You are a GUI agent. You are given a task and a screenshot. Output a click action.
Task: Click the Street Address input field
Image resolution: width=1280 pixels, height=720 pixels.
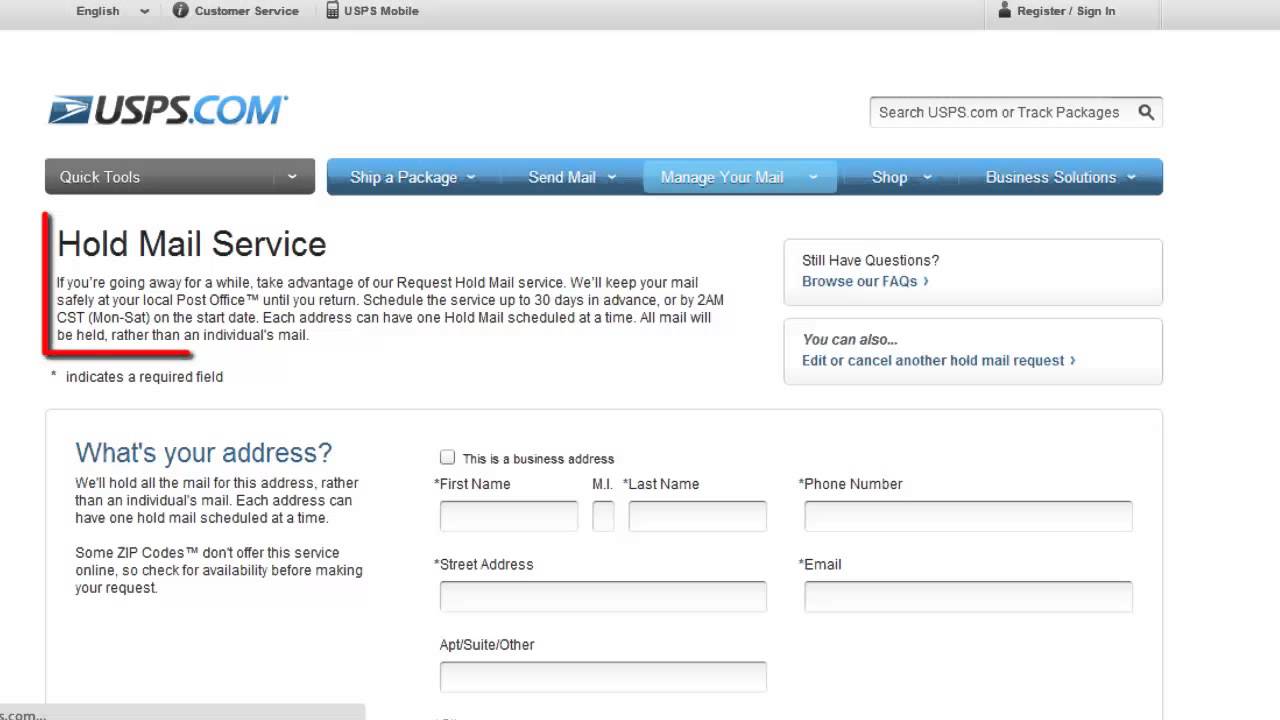tap(603, 596)
